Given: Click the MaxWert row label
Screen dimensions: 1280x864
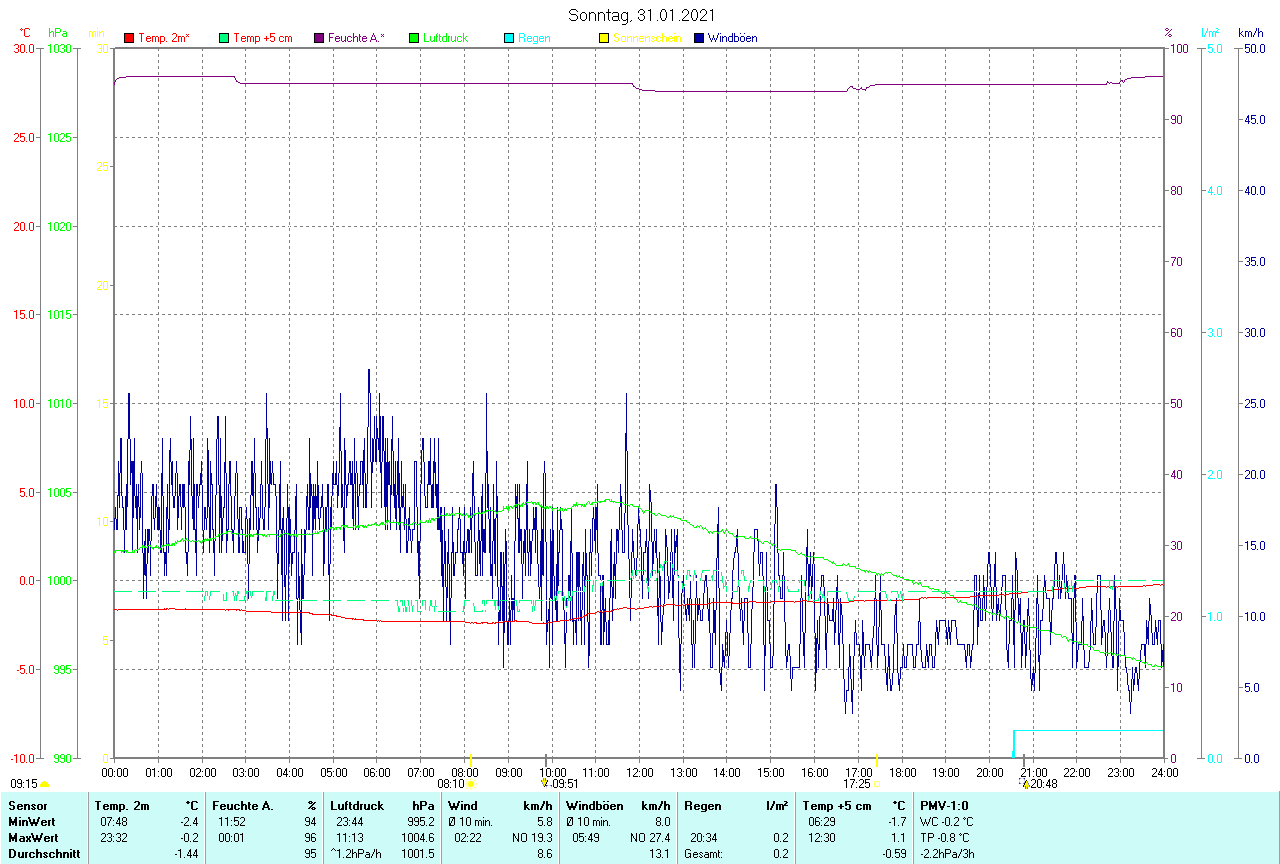Looking at the screenshot, I should point(33,838).
